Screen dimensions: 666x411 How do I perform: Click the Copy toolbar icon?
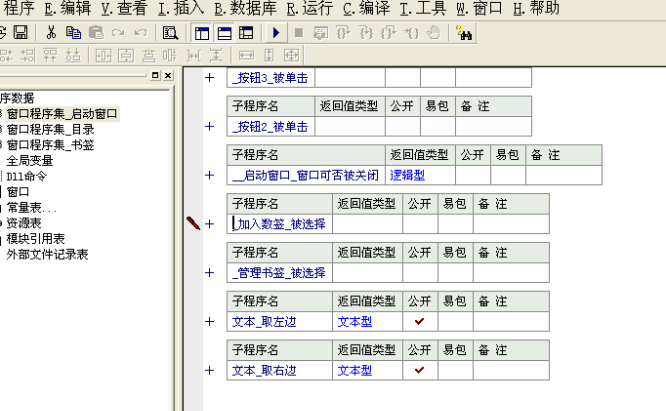(x=73, y=32)
